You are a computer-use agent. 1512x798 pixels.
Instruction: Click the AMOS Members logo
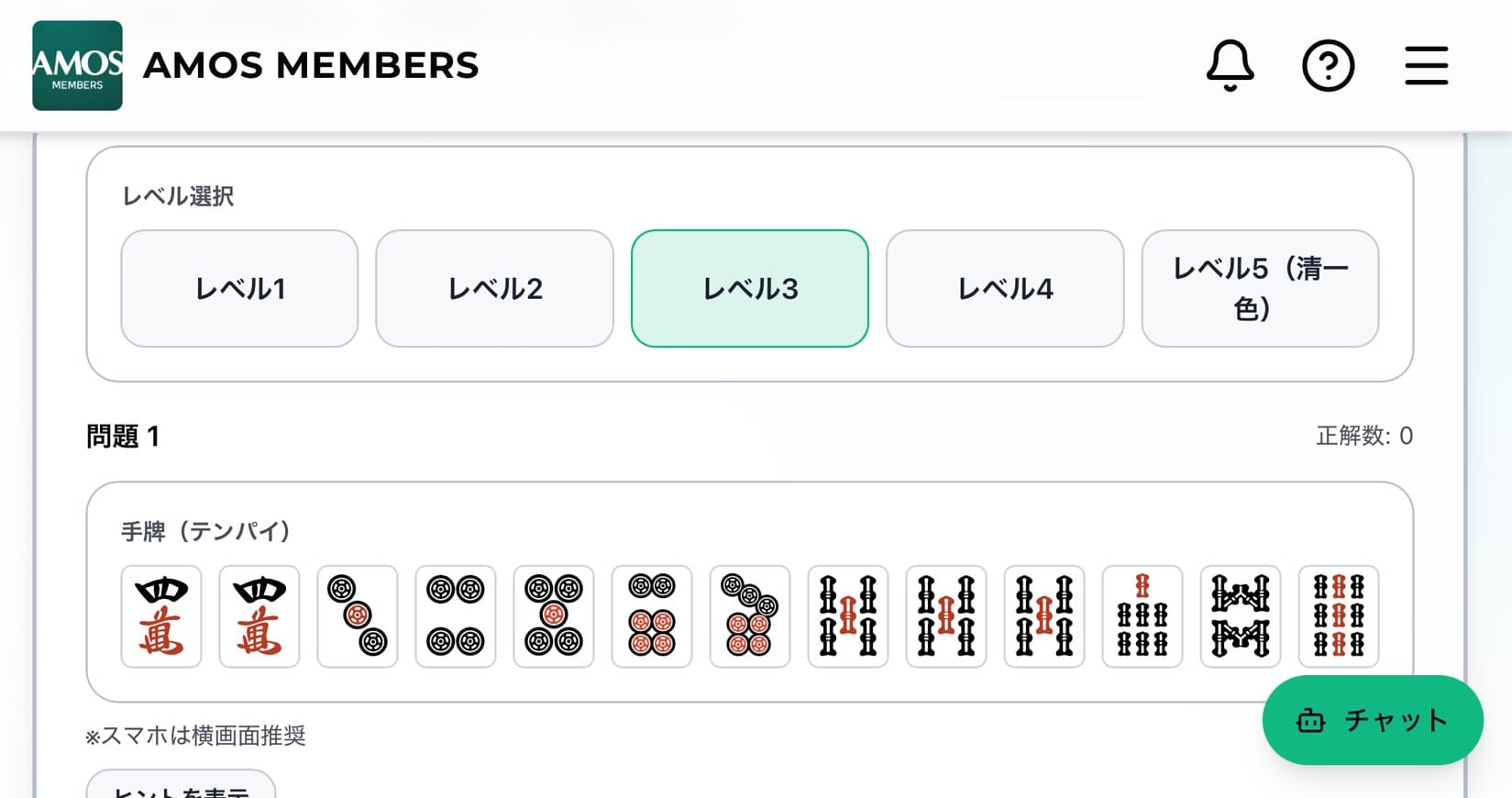77,65
